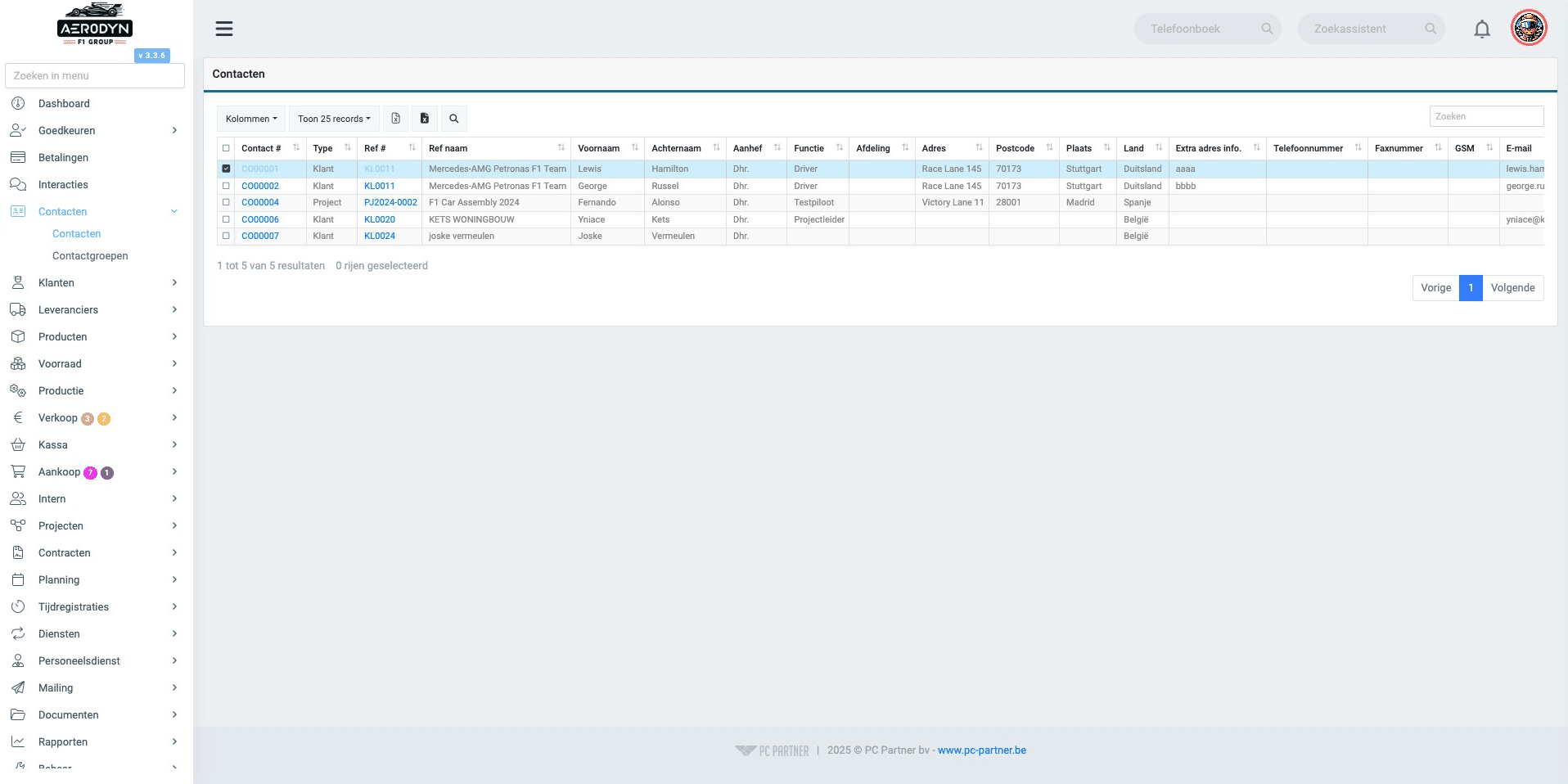Open the notifications bell
This screenshot has width=1568, height=784.
click(x=1482, y=29)
